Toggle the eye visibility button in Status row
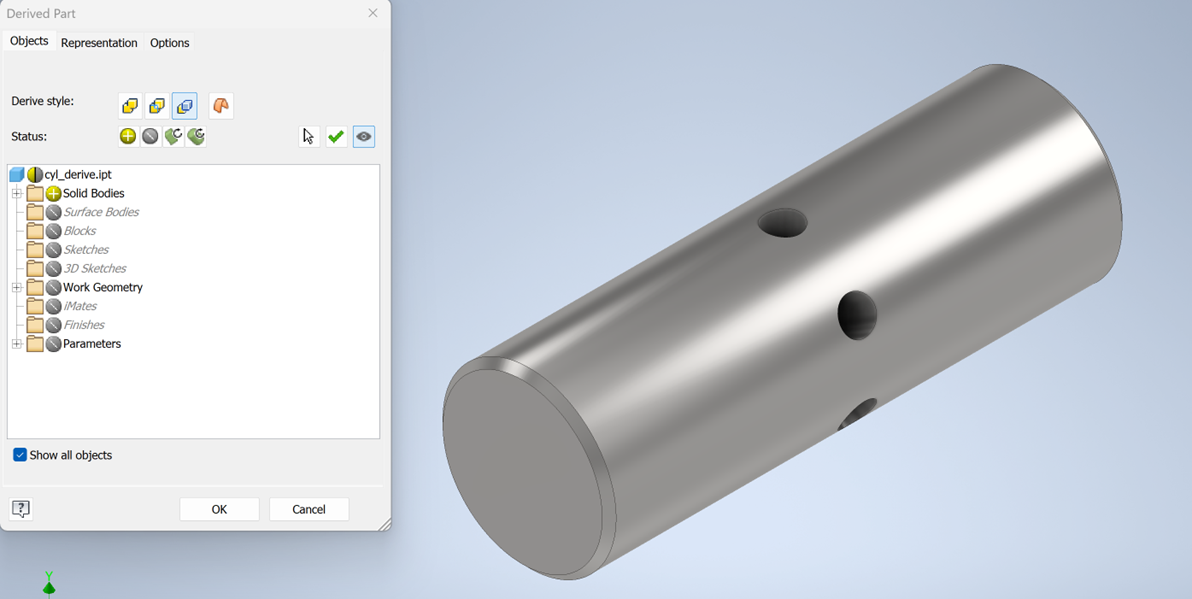The image size is (1192, 599). [x=364, y=137]
